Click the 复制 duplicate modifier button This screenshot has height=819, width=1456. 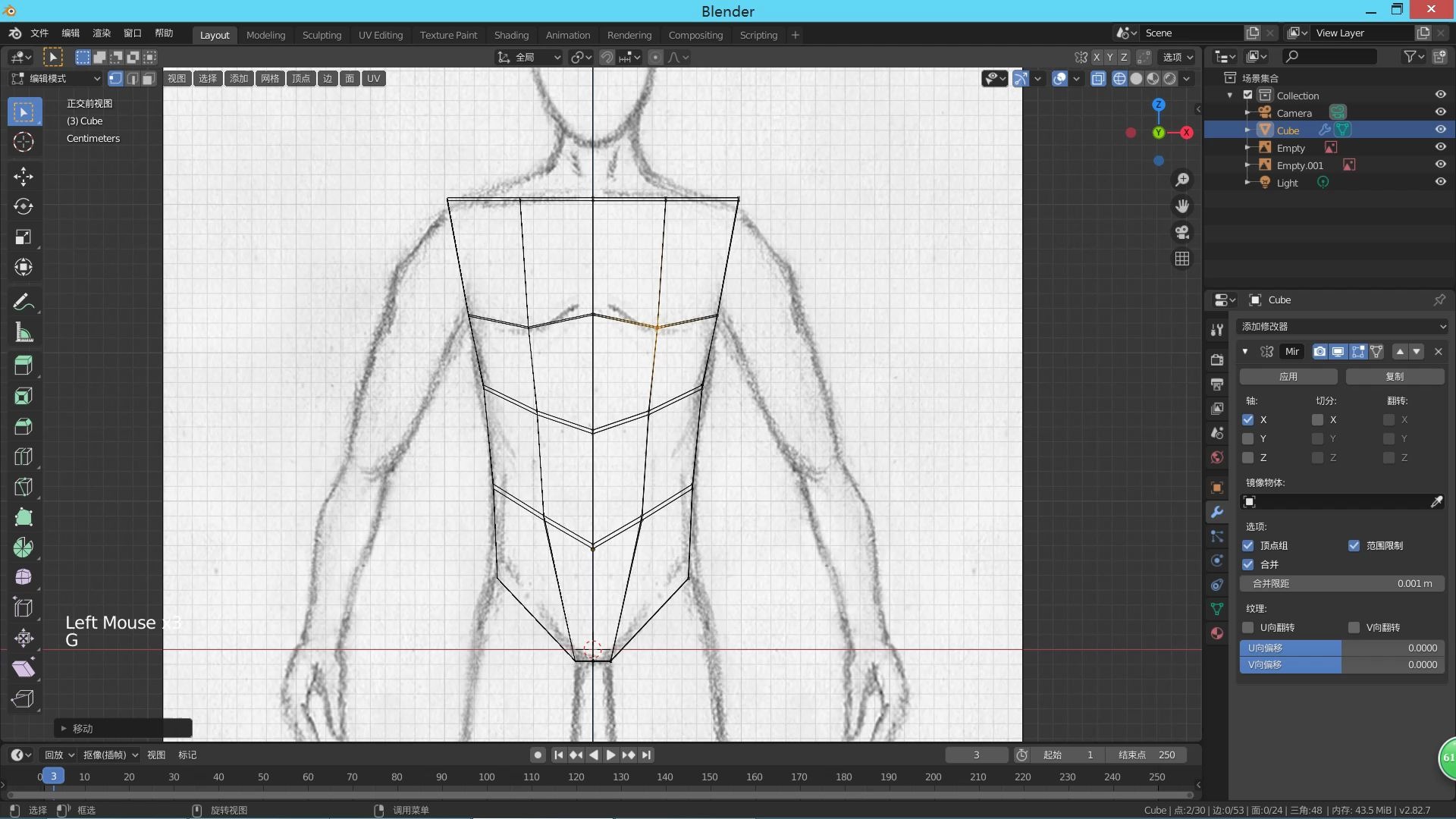point(1394,376)
